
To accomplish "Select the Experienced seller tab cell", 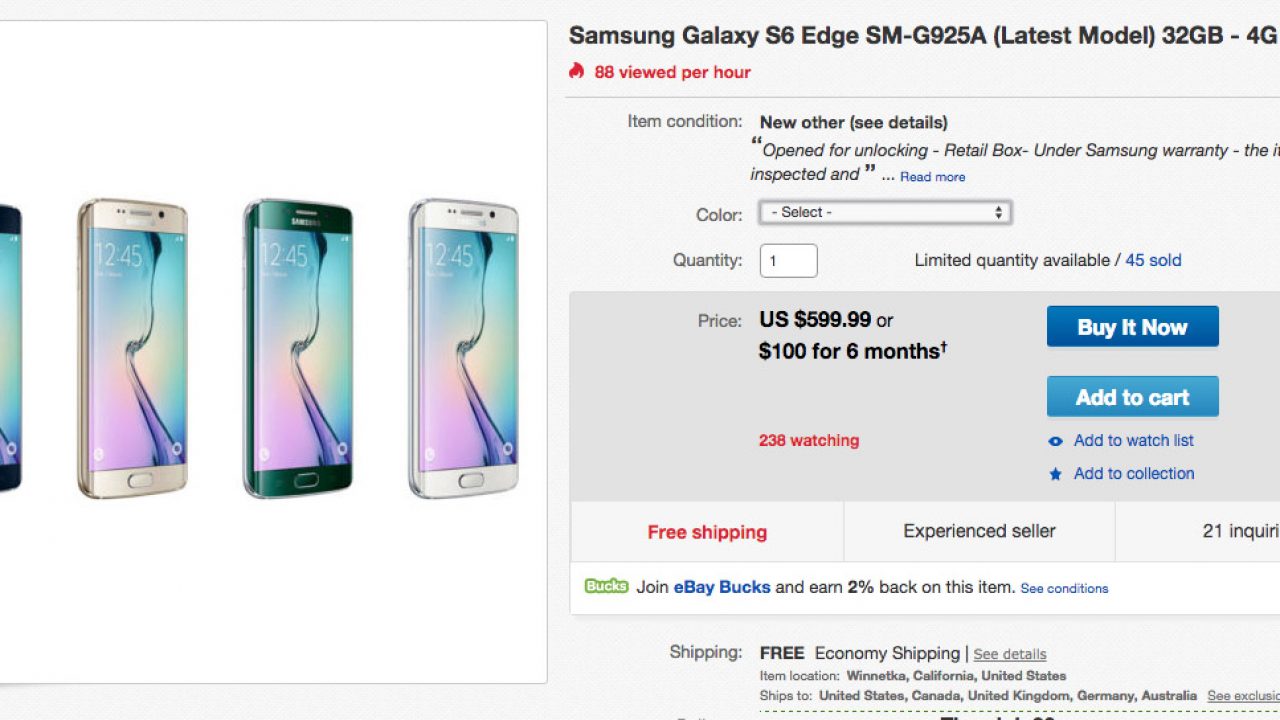I will 979,532.
